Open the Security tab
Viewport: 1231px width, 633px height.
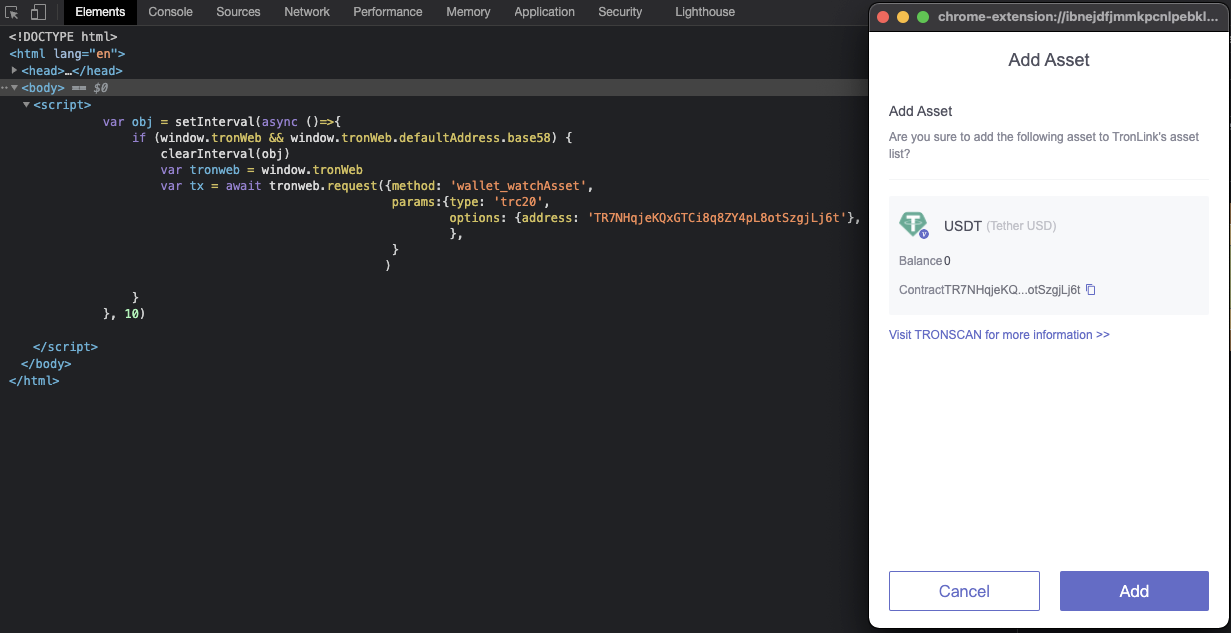tap(620, 12)
